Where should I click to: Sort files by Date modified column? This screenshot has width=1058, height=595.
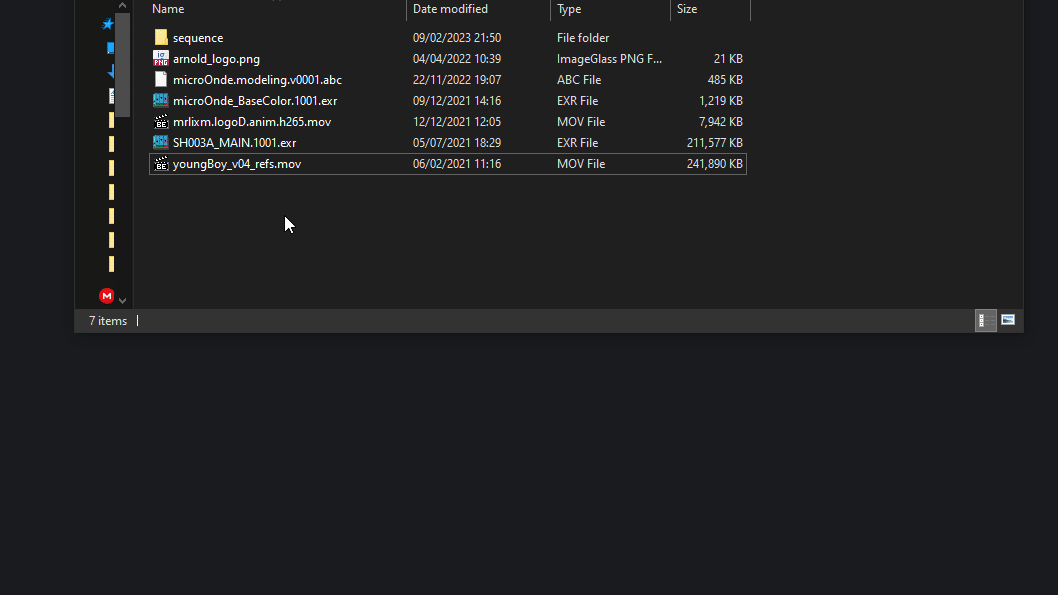click(450, 9)
